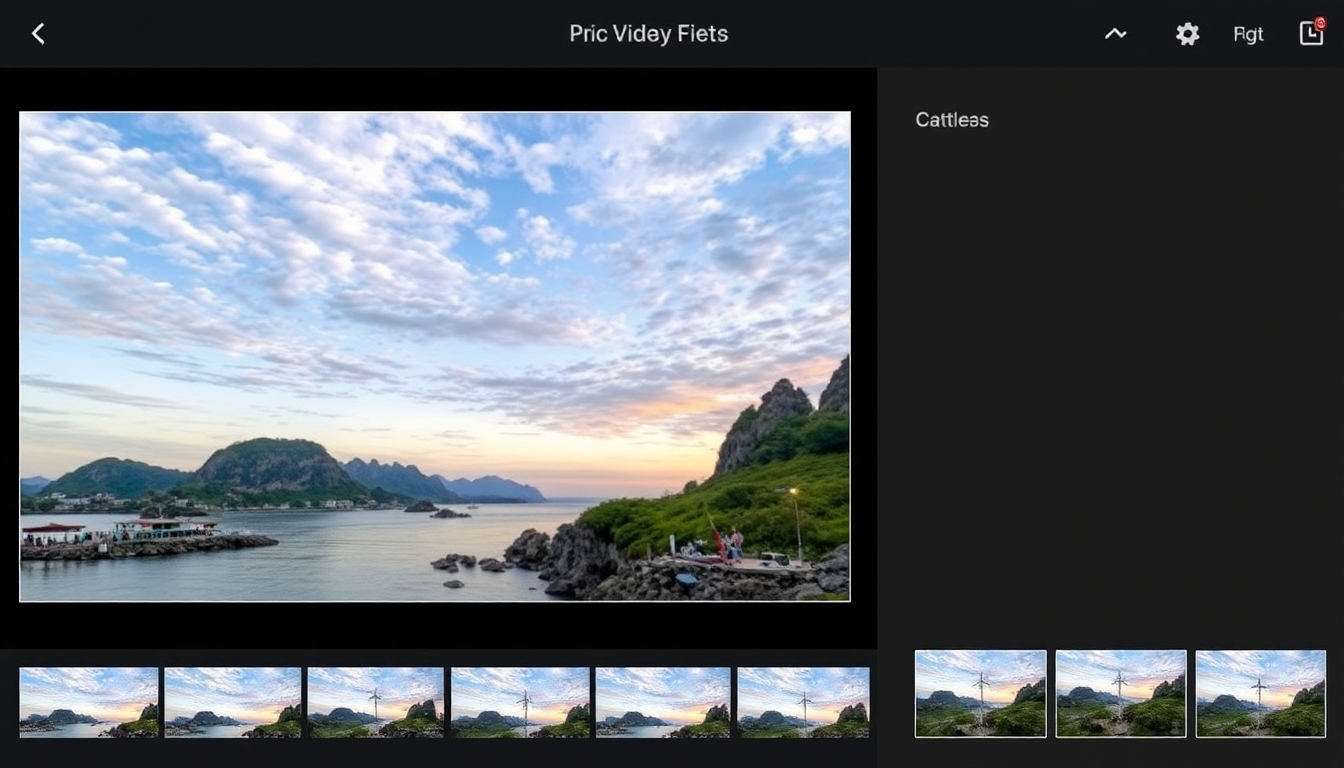Click the Rgt label in top bar
1344x768 pixels.
click(1248, 34)
